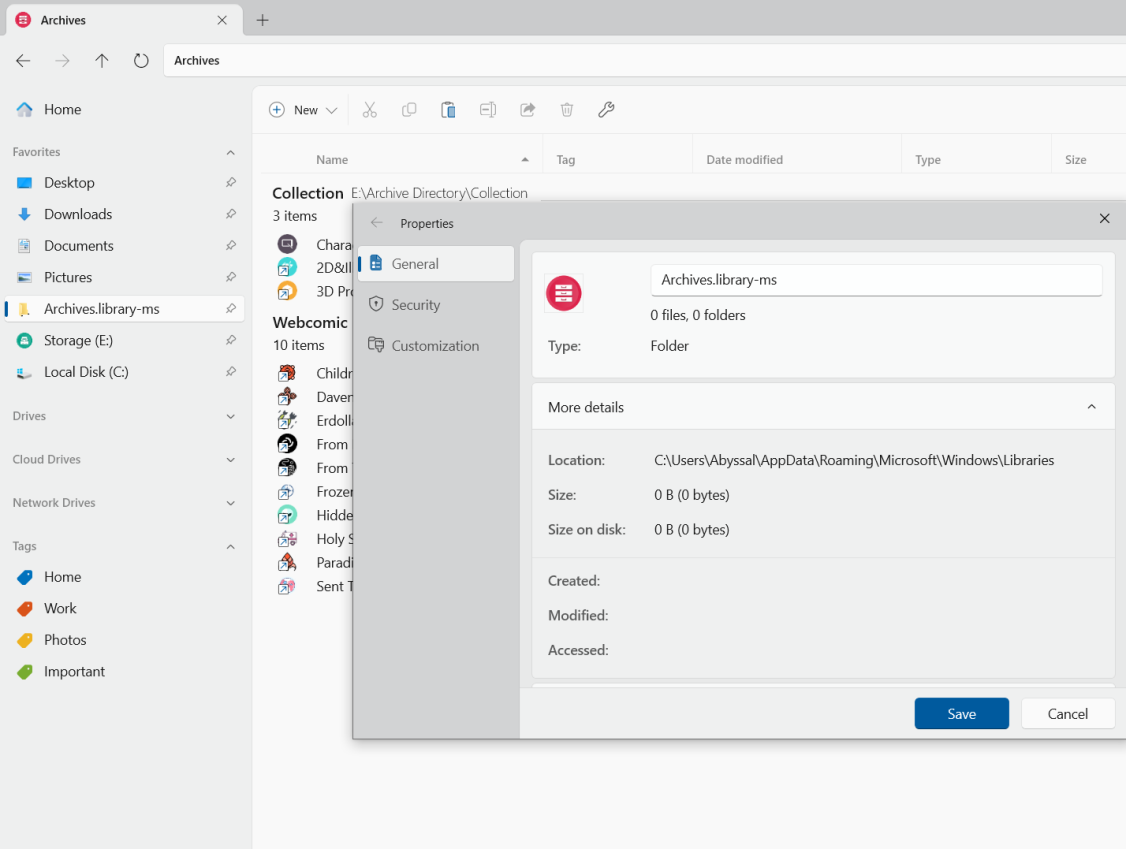The width and height of the screenshot is (1126, 849).
Task: Edit the Archives.library-ms name field
Action: coord(875,280)
